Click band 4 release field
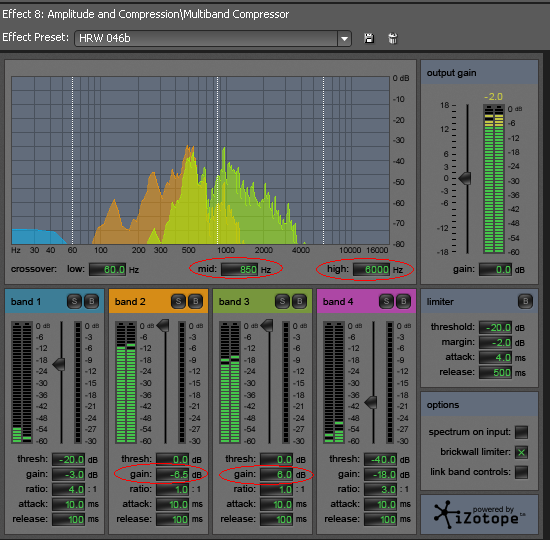550x540 pixels. [x=381, y=519]
